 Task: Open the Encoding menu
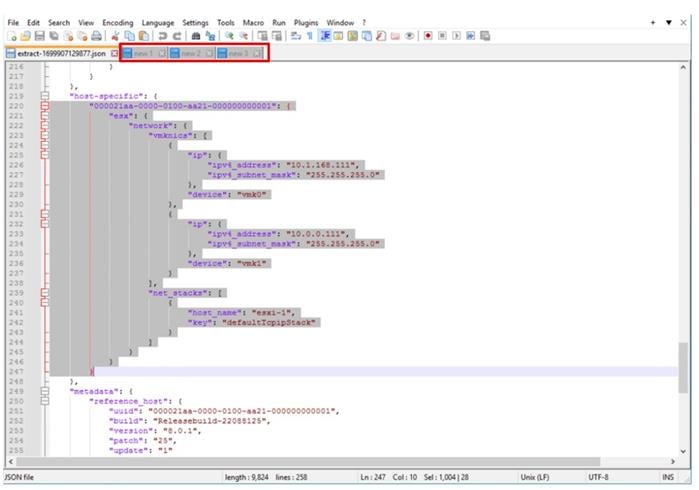tap(118, 22)
